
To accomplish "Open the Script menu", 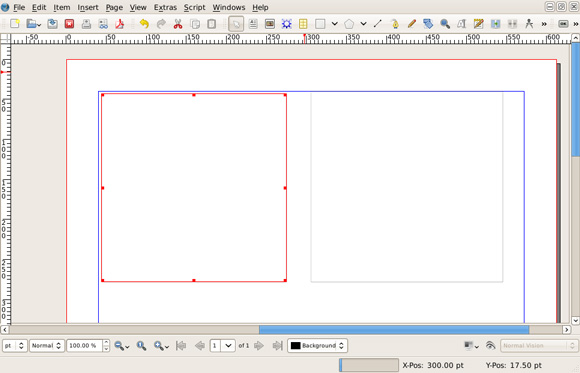I will (x=195, y=7).
